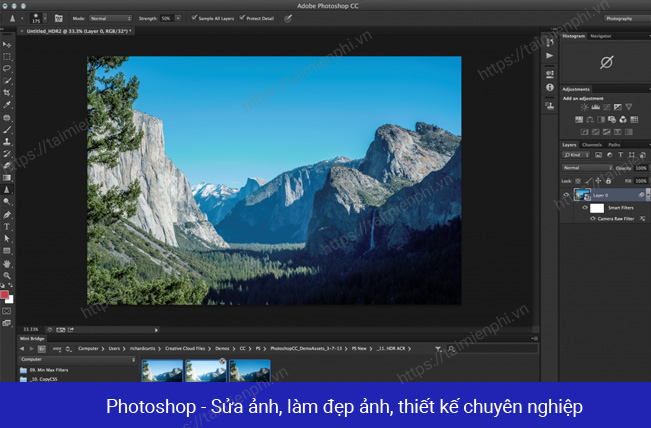Viewport: 651px width, 428px height.
Task: Select the Sharpen tool in toolbar
Action: click(x=7, y=190)
